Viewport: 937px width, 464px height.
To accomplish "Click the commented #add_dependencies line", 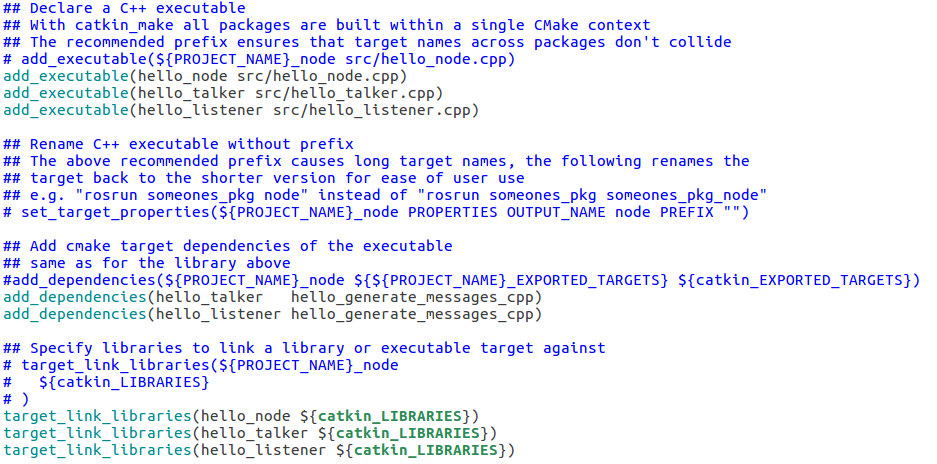I will tap(460, 280).
